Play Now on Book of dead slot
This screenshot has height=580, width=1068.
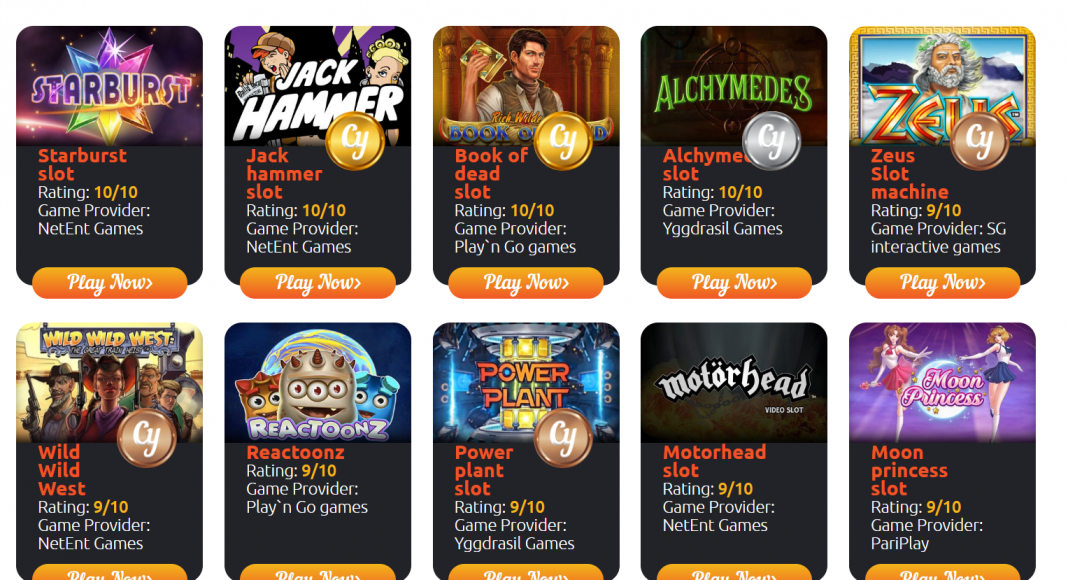[x=526, y=283]
